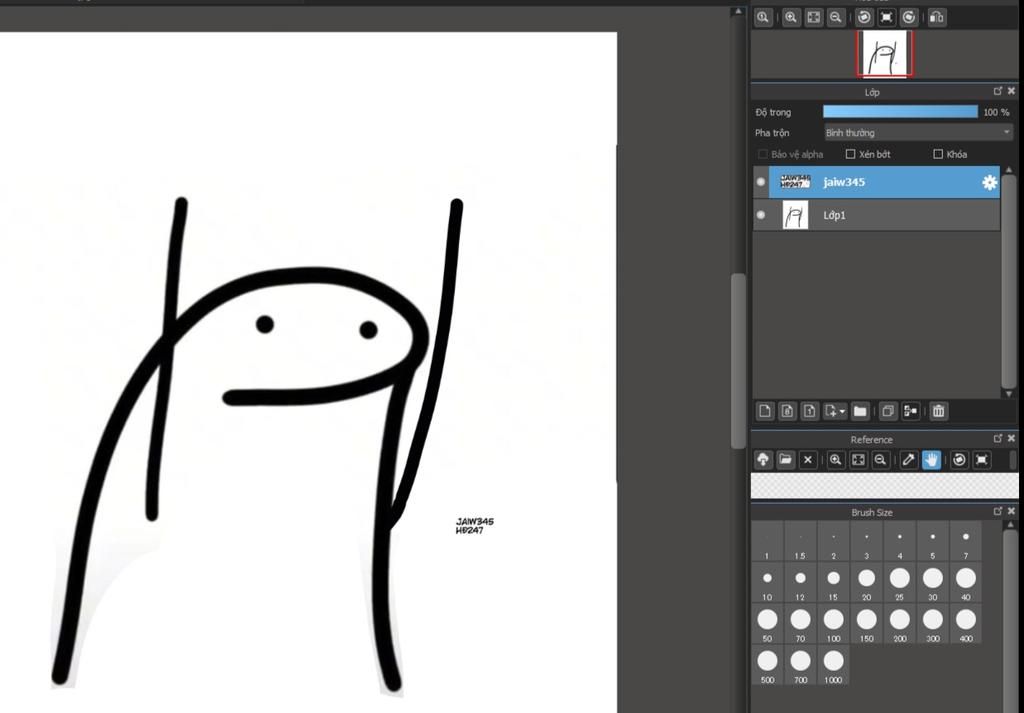Fit canvas to window in navigator
Viewport: 1024px width, 713px height.
tap(814, 18)
